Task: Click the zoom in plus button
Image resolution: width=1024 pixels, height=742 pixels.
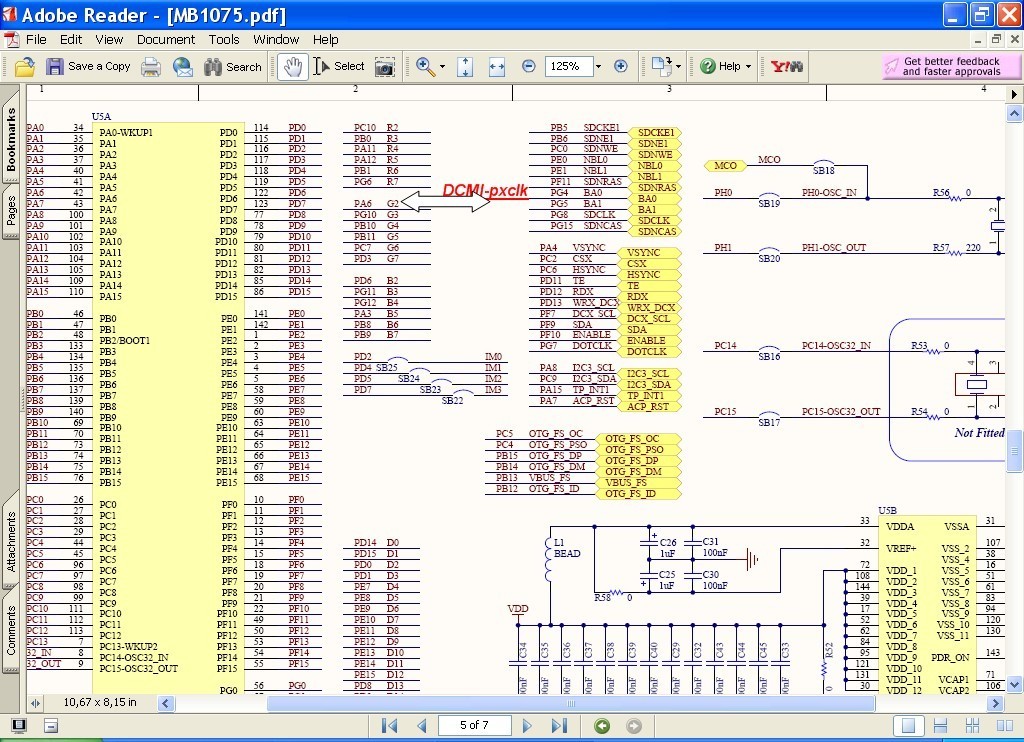Action: pos(621,67)
